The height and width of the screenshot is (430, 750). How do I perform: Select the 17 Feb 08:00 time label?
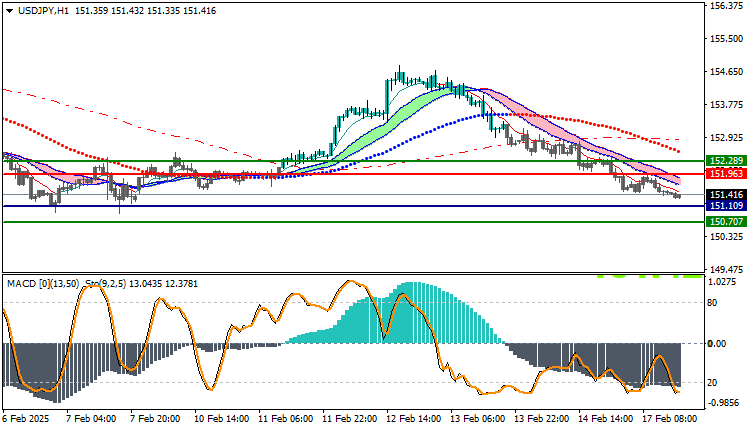tap(670, 419)
